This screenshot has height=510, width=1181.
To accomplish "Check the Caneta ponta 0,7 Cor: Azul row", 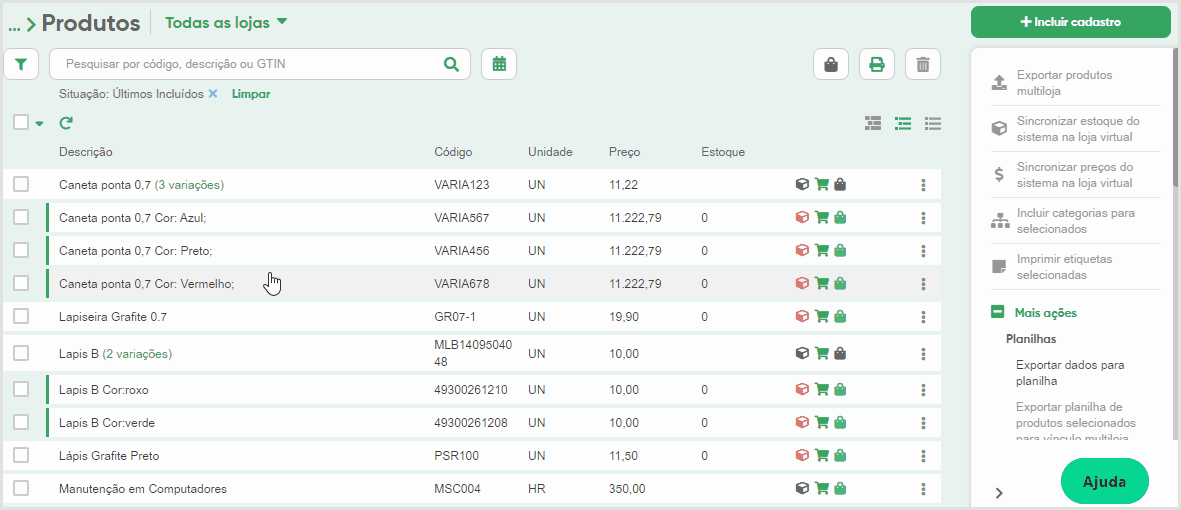I will [21, 217].
